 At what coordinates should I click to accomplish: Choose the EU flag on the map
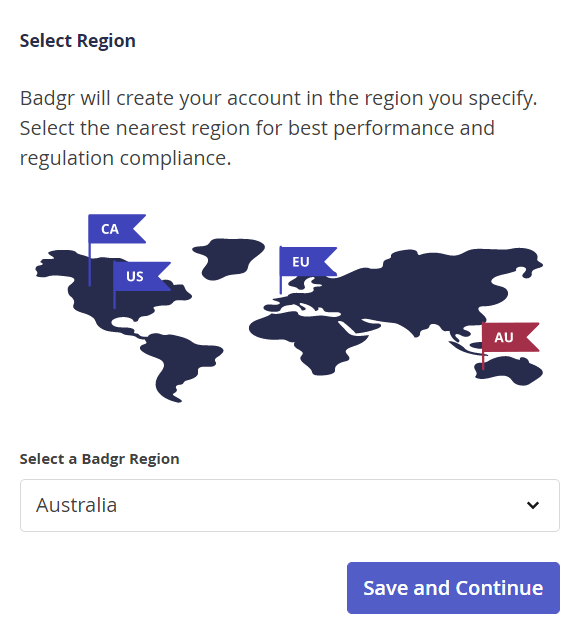[308, 261]
